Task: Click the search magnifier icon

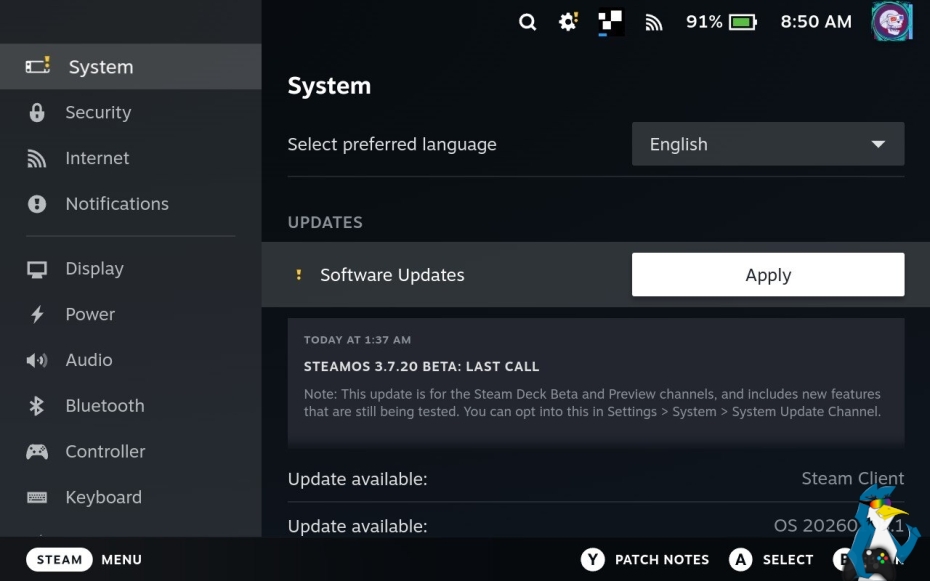Action: point(527,22)
